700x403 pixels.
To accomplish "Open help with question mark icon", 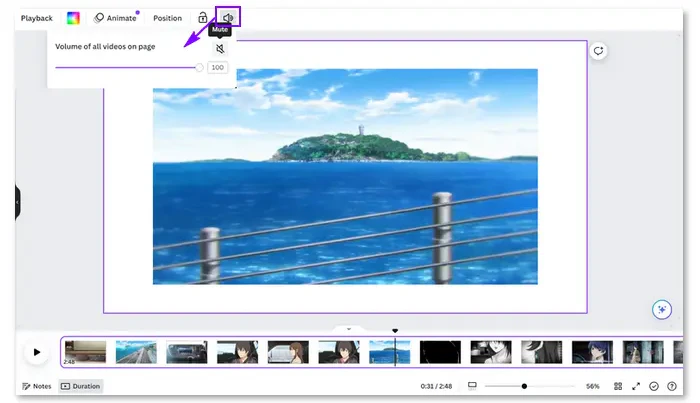I will click(671, 386).
